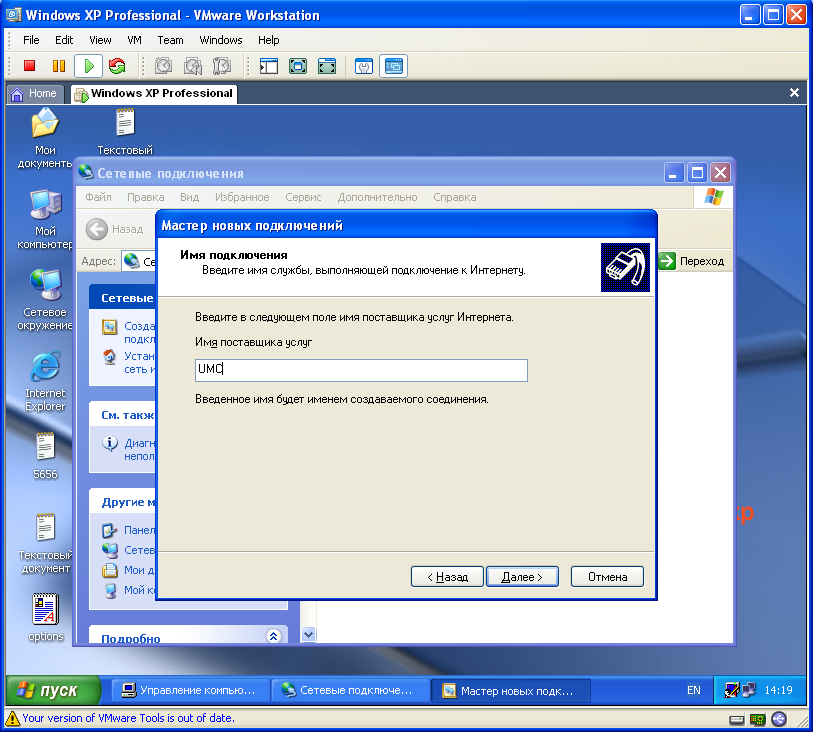Click the network tray icon next to clock
Viewport: 813px width, 732px height.
click(x=748, y=690)
